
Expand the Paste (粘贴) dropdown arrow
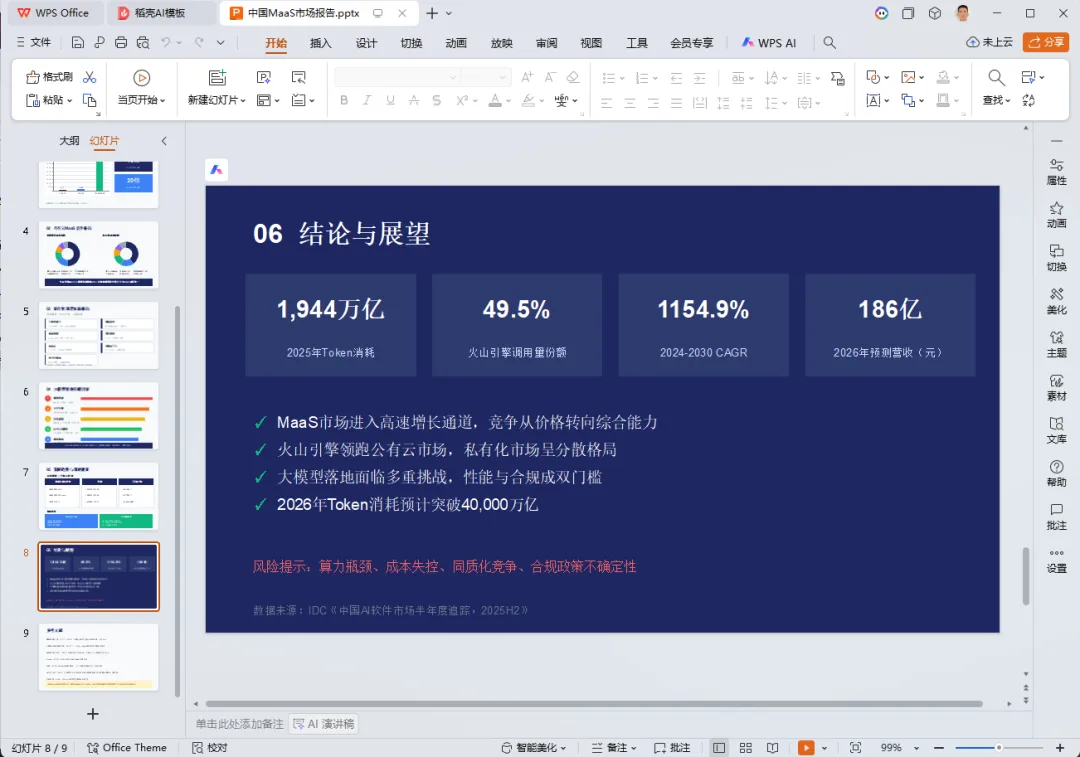pyautogui.click(x=70, y=101)
